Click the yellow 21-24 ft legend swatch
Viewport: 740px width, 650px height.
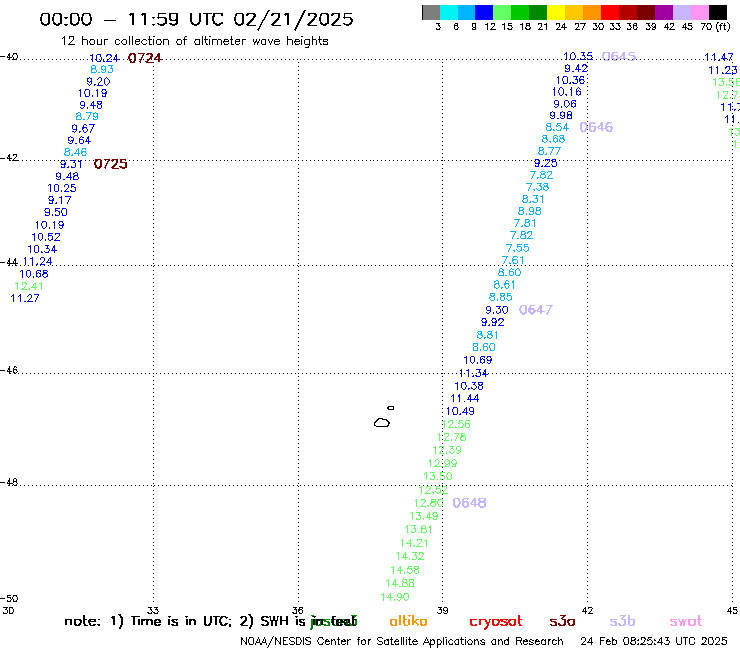[555, 12]
